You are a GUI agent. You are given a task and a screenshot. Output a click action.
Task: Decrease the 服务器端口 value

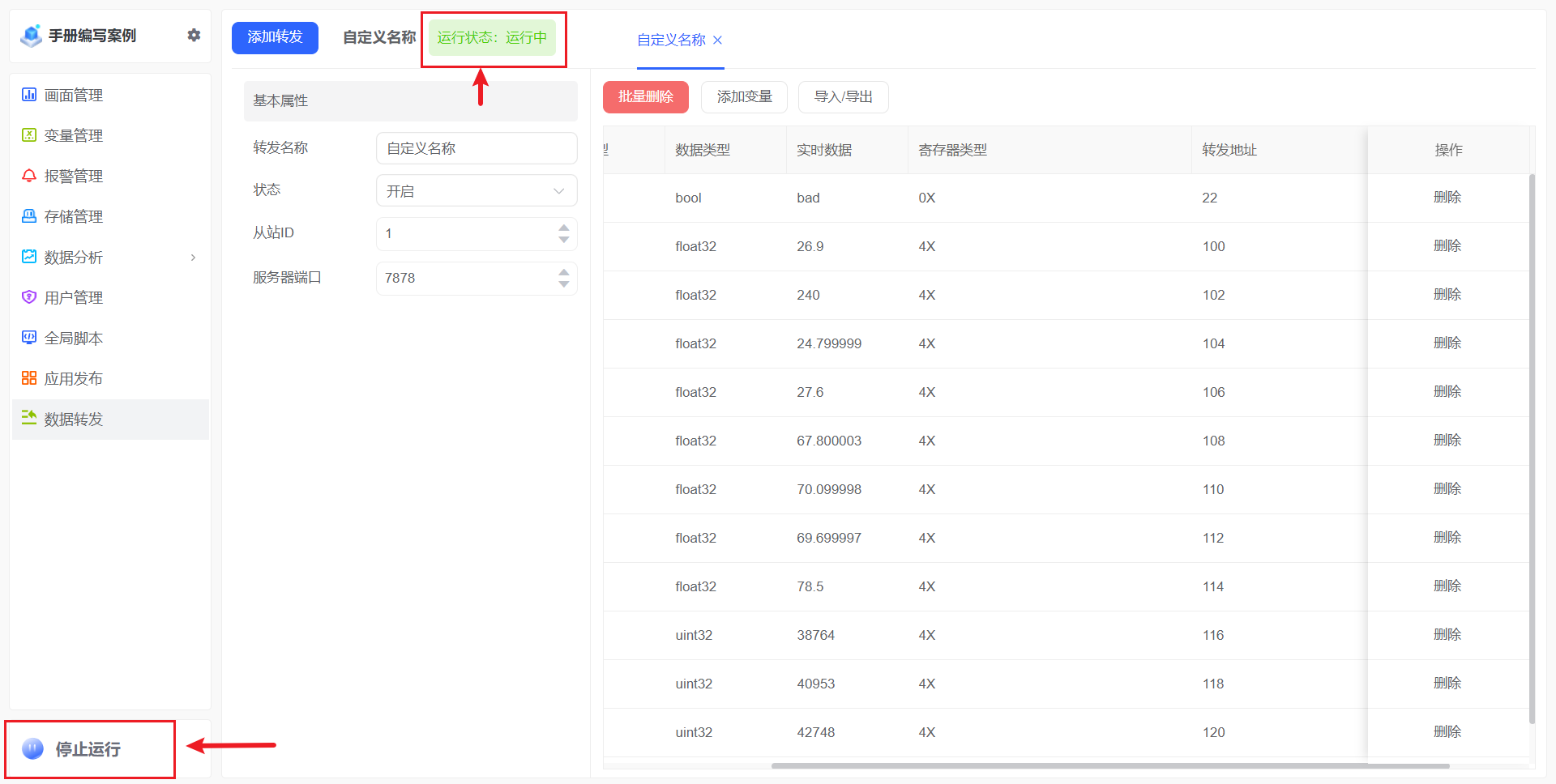click(564, 284)
